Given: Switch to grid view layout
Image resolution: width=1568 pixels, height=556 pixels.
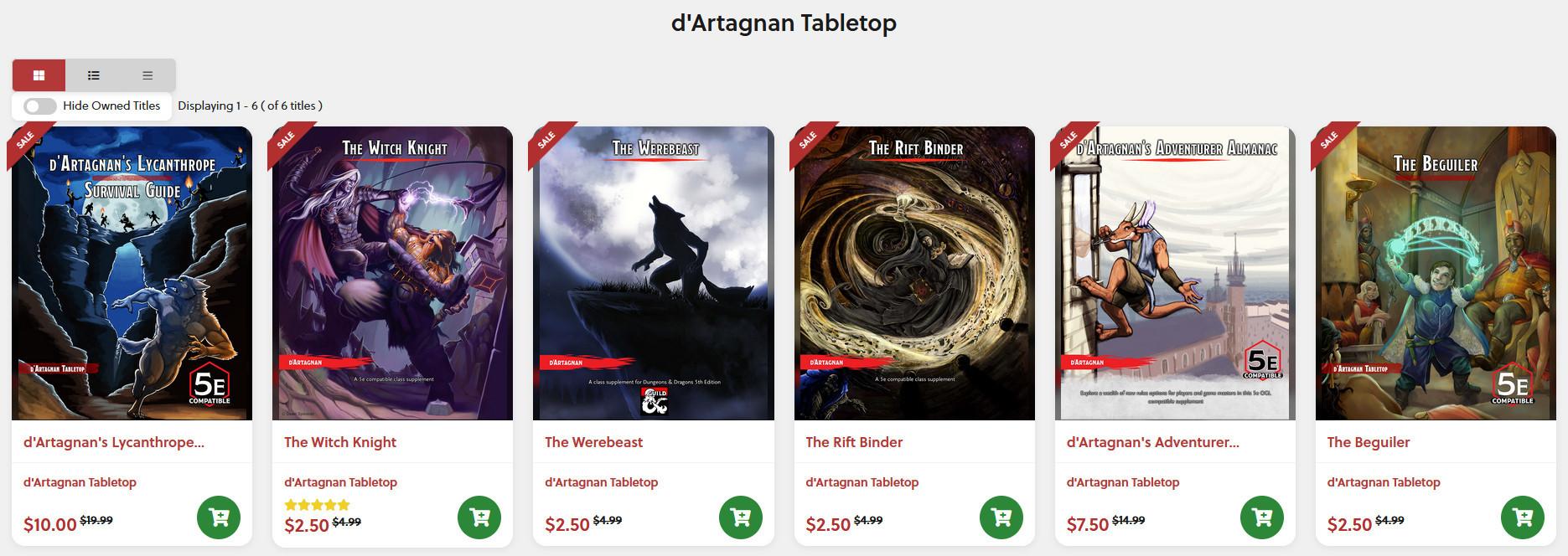Looking at the screenshot, I should [x=39, y=75].
